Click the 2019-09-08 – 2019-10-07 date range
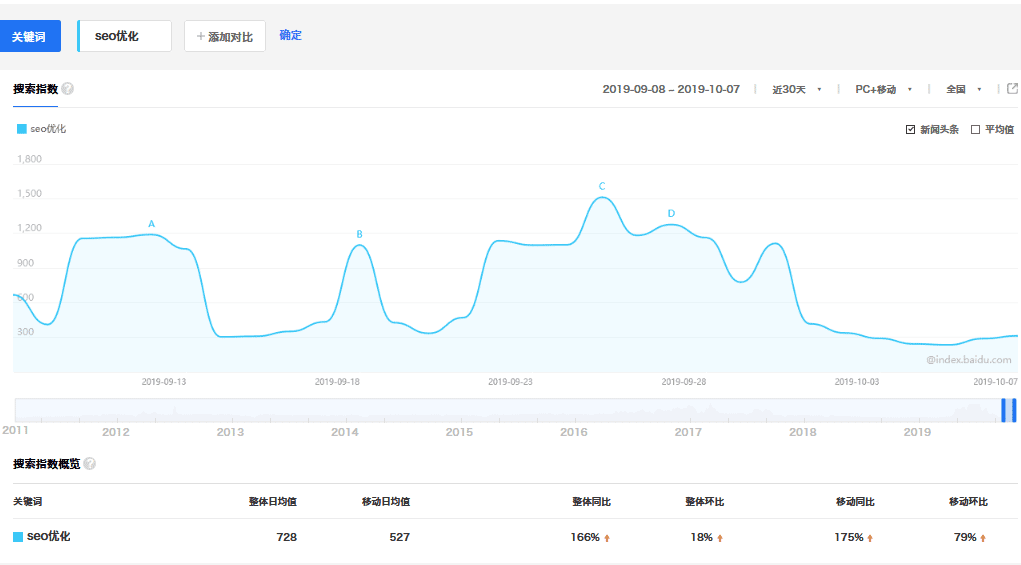The height and width of the screenshot is (565, 1021). click(x=671, y=89)
